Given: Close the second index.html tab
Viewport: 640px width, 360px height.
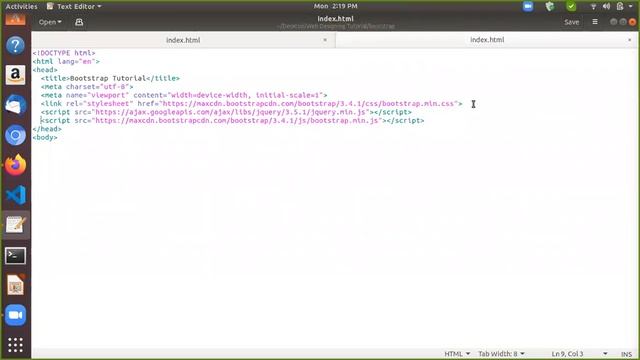Looking at the screenshot, I should pos(629,40).
